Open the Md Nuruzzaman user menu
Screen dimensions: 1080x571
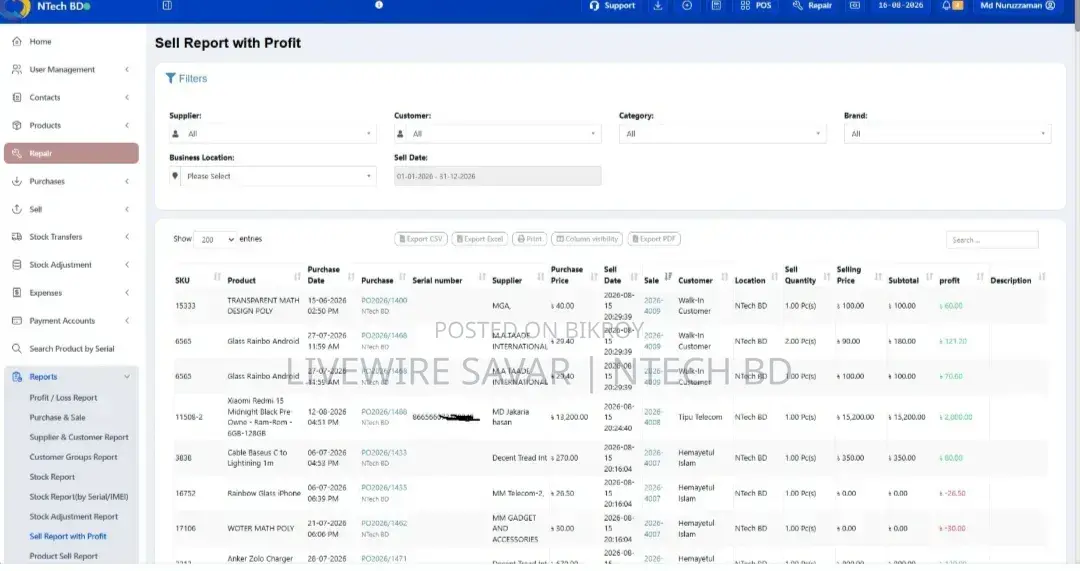[x=1017, y=6]
